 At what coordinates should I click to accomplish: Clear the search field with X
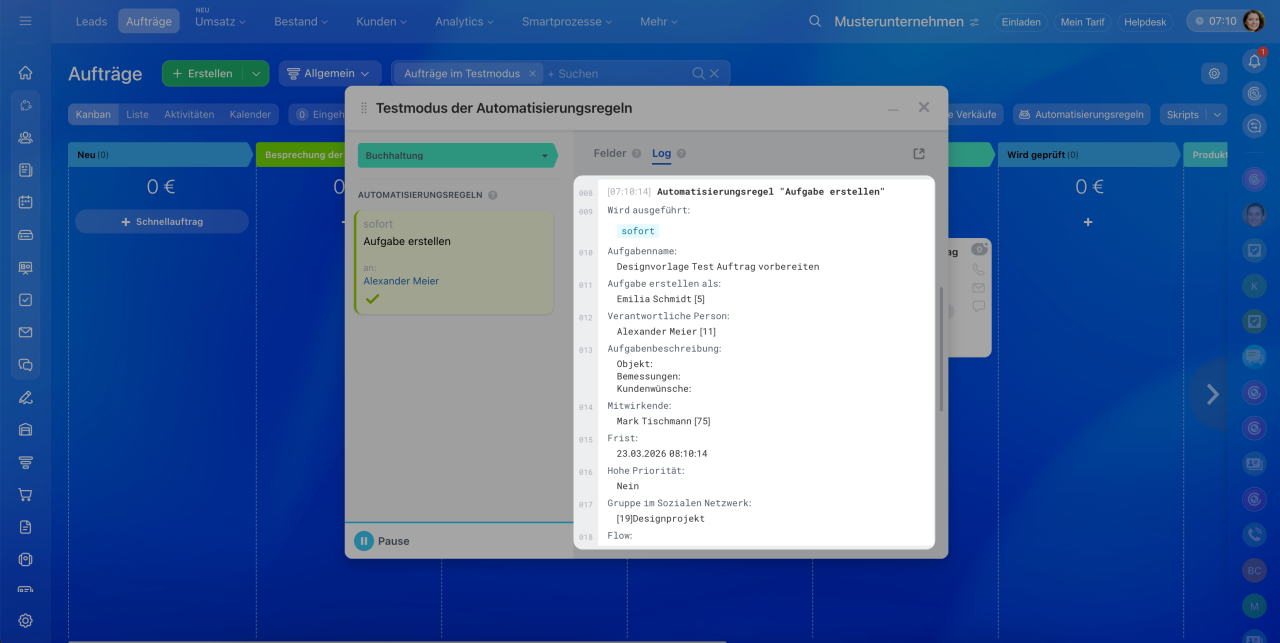click(x=714, y=73)
